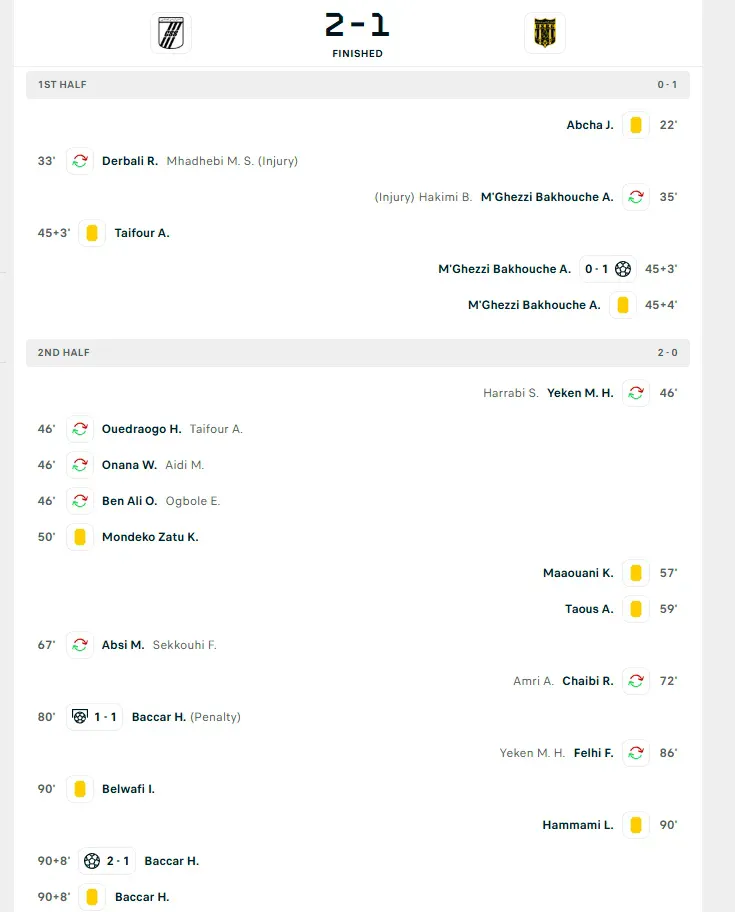Click the away team yellow-black crest
The width and height of the screenshot is (735, 912).
point(545,33)
